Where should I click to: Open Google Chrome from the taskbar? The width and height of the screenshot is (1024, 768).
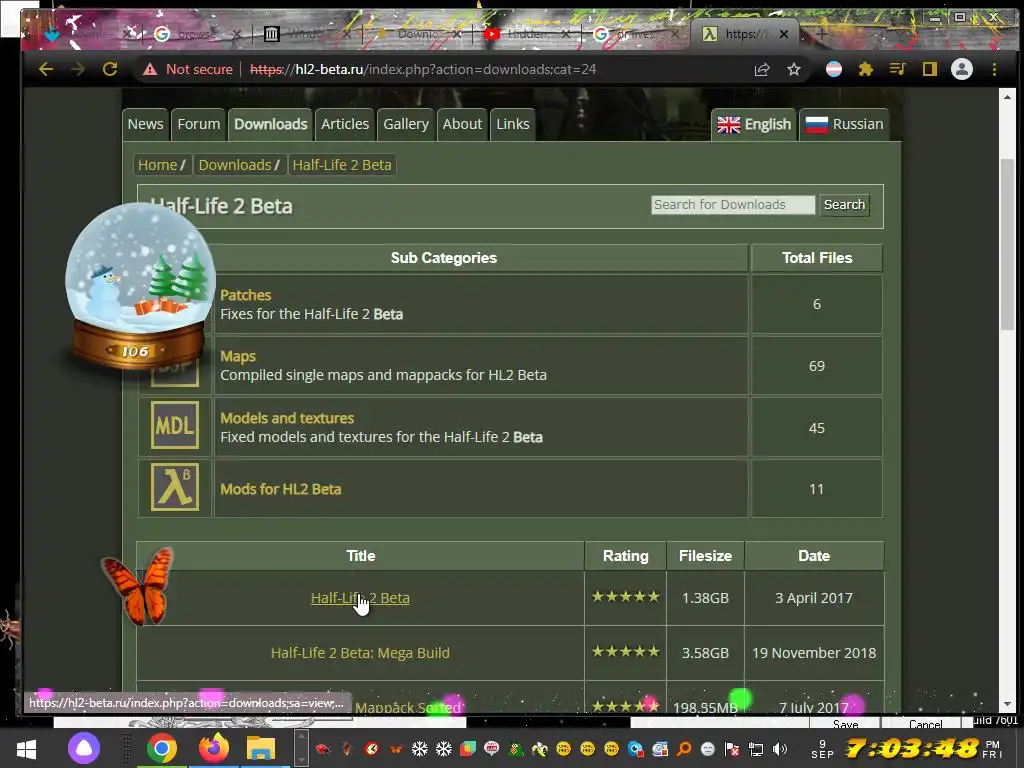[x=161, y=749]
